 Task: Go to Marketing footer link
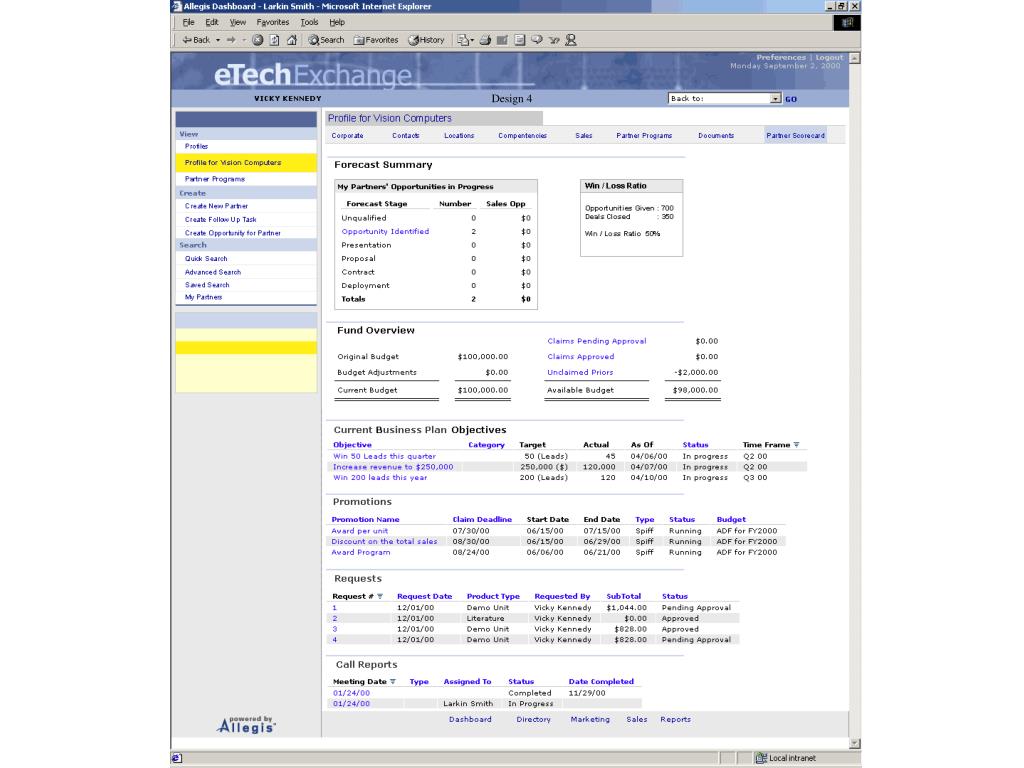(x=590, y=719)
